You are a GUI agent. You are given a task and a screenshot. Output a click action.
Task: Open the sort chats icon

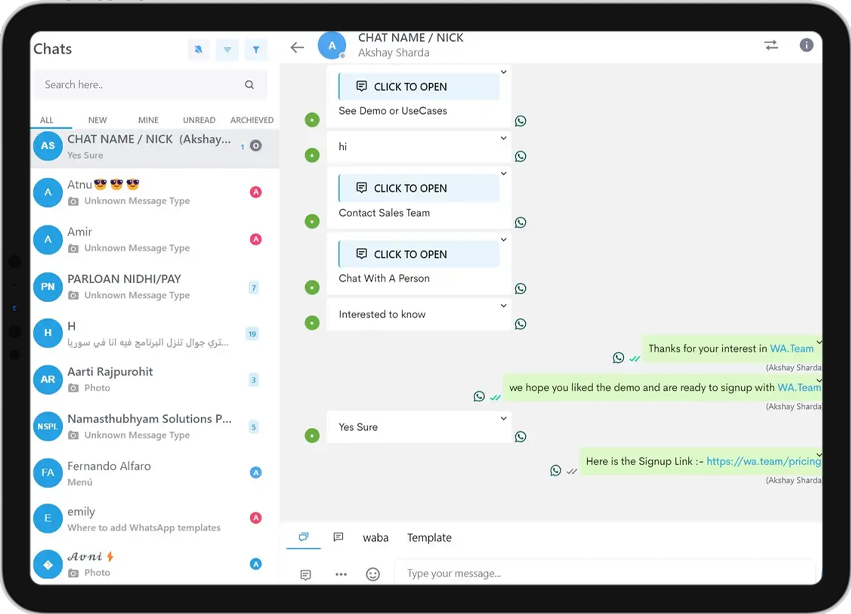227,50
